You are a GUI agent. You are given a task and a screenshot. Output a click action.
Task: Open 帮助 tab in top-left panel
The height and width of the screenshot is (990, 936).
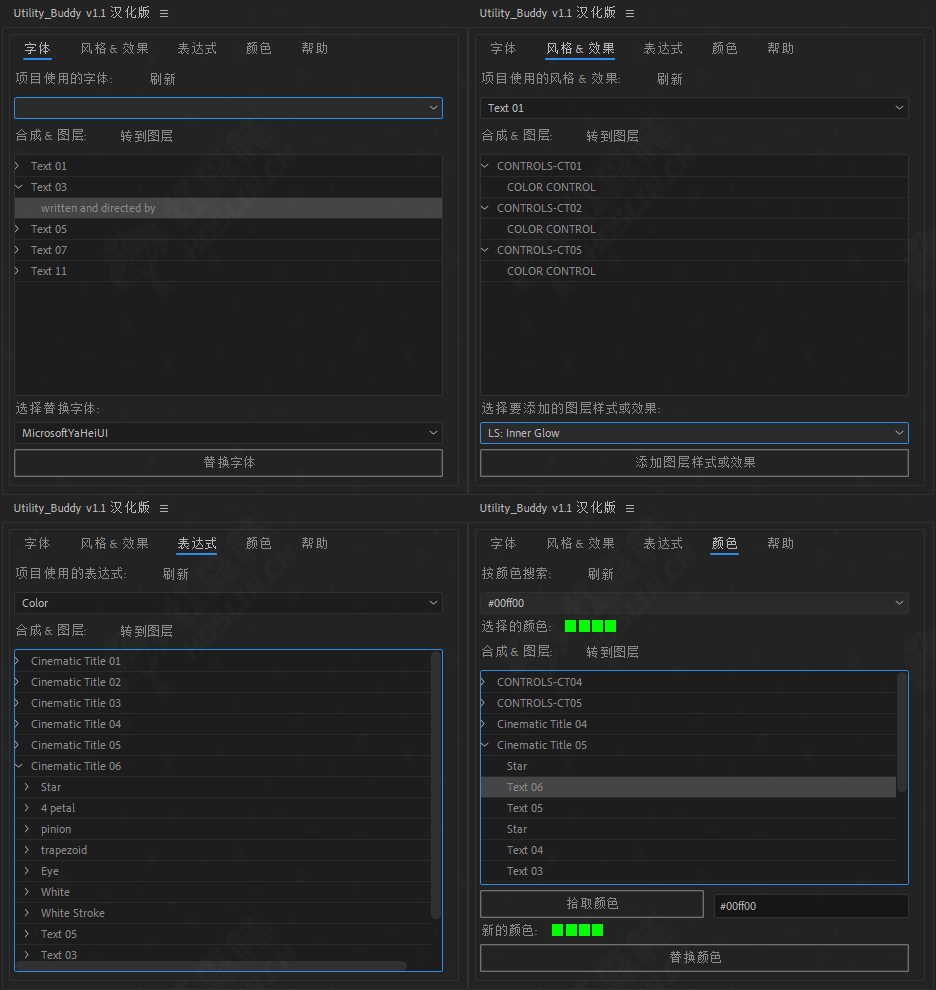(315, 49)
